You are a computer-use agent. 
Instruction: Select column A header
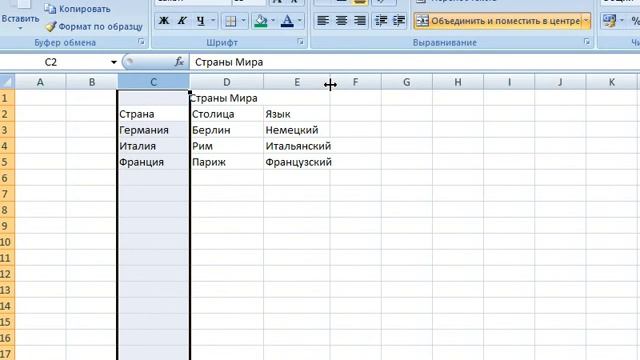point(40,82)
